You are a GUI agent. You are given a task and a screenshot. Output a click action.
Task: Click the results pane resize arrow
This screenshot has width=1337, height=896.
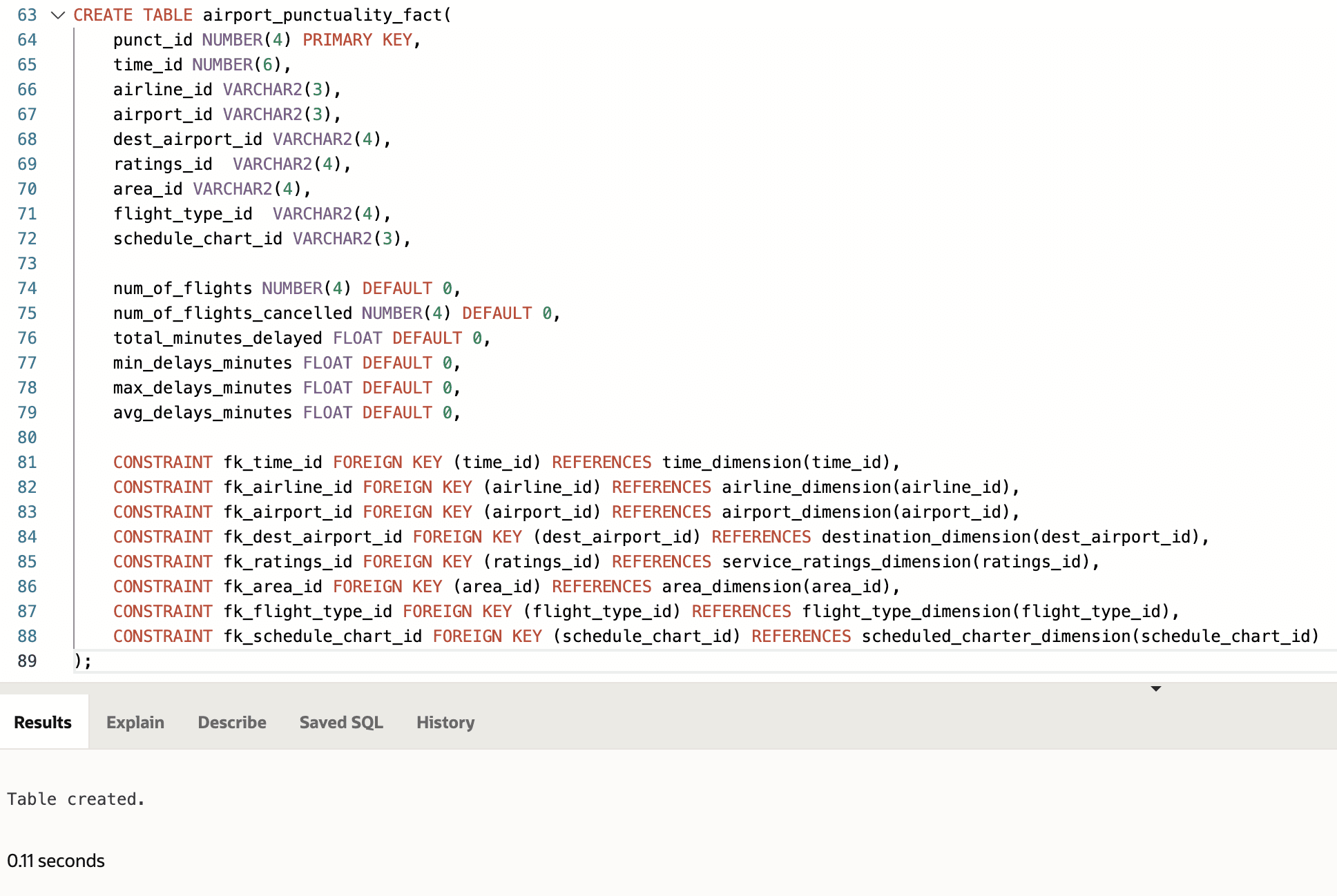click(x=1155, y=688)
